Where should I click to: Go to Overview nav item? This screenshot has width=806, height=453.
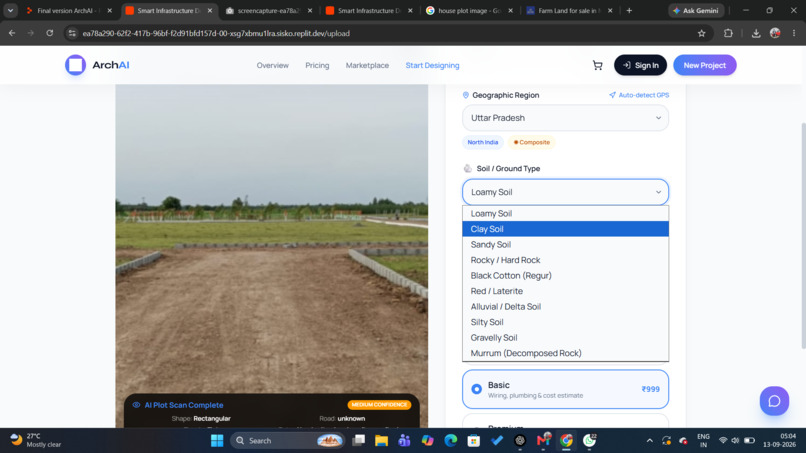272,65
